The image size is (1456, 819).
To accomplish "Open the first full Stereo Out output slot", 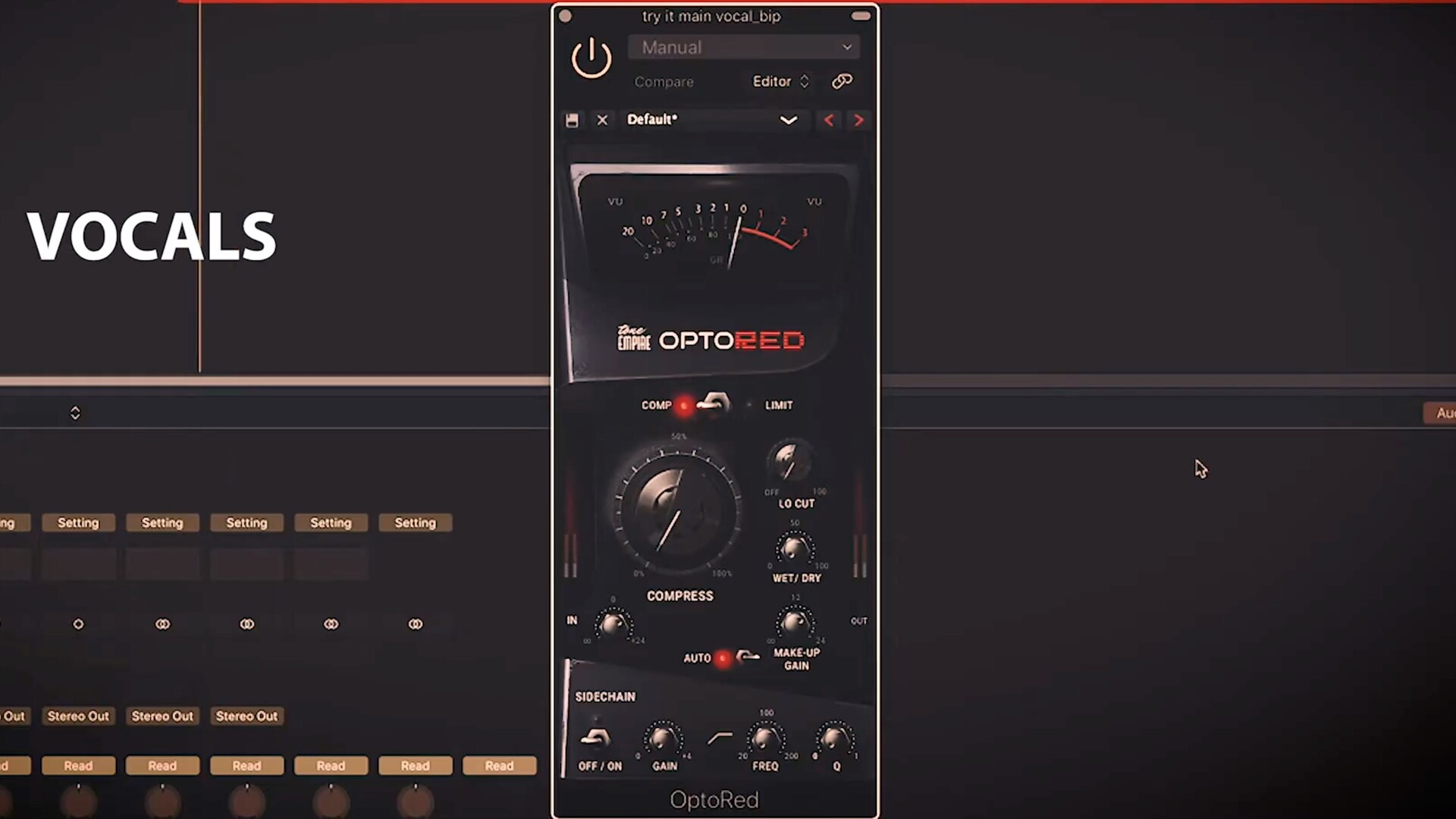I will tap(78, 716).
